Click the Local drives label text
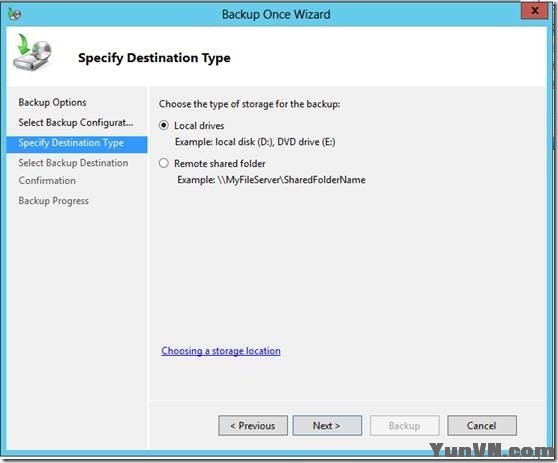This screenshot has height=463, width=558. 199,126
